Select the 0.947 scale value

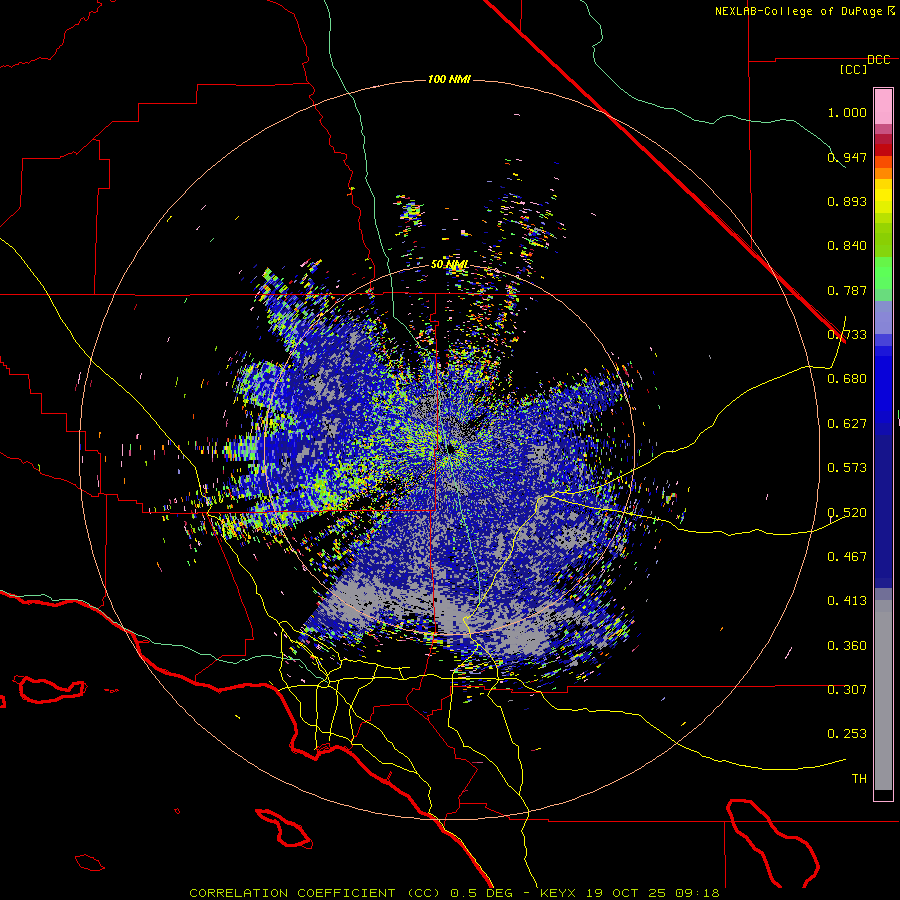(x=847, y=157)
